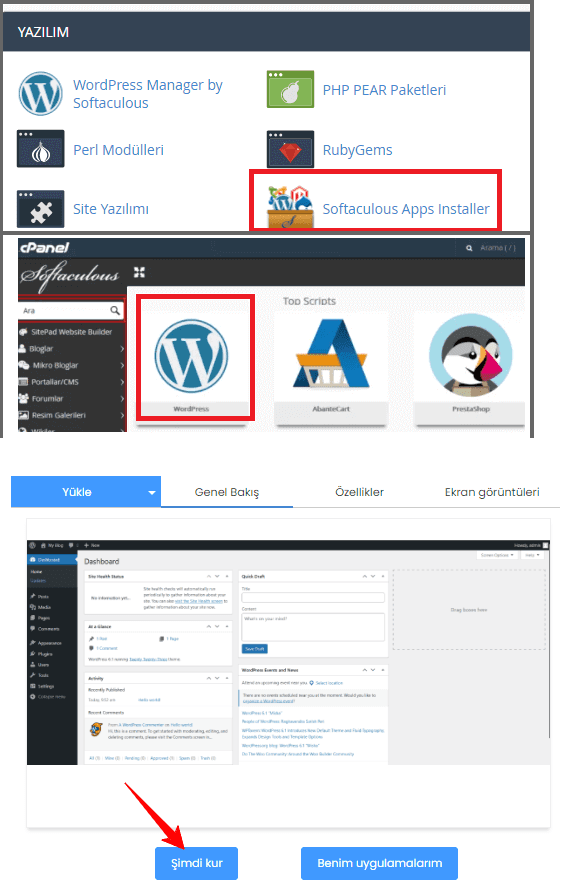The width and height of the screenshot is (565, 886).
Task: Open the Yükle dropdown arrow
Action: tap(151, 493)
